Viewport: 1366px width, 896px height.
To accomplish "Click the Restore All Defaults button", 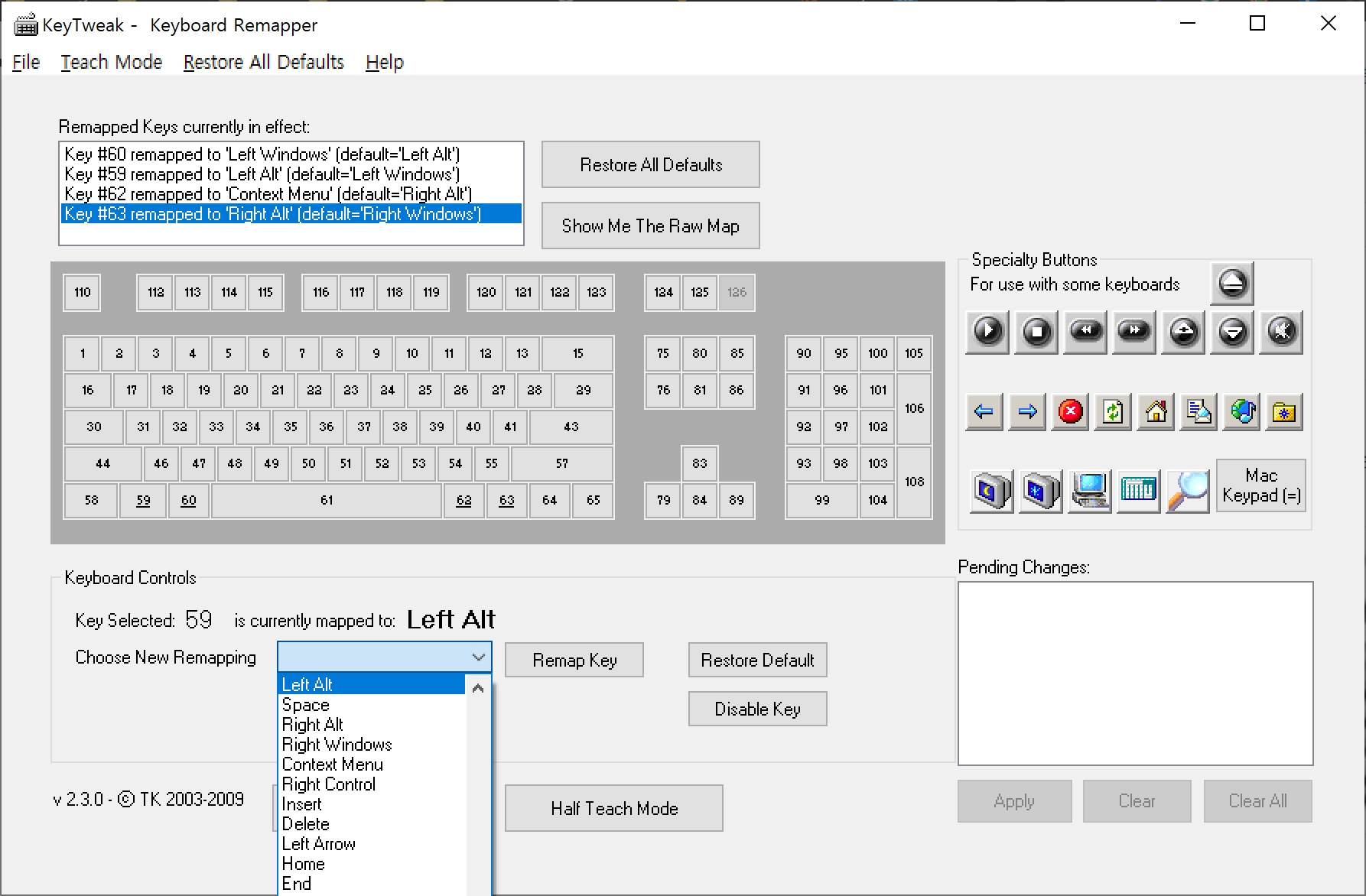I will click(651, 164).
